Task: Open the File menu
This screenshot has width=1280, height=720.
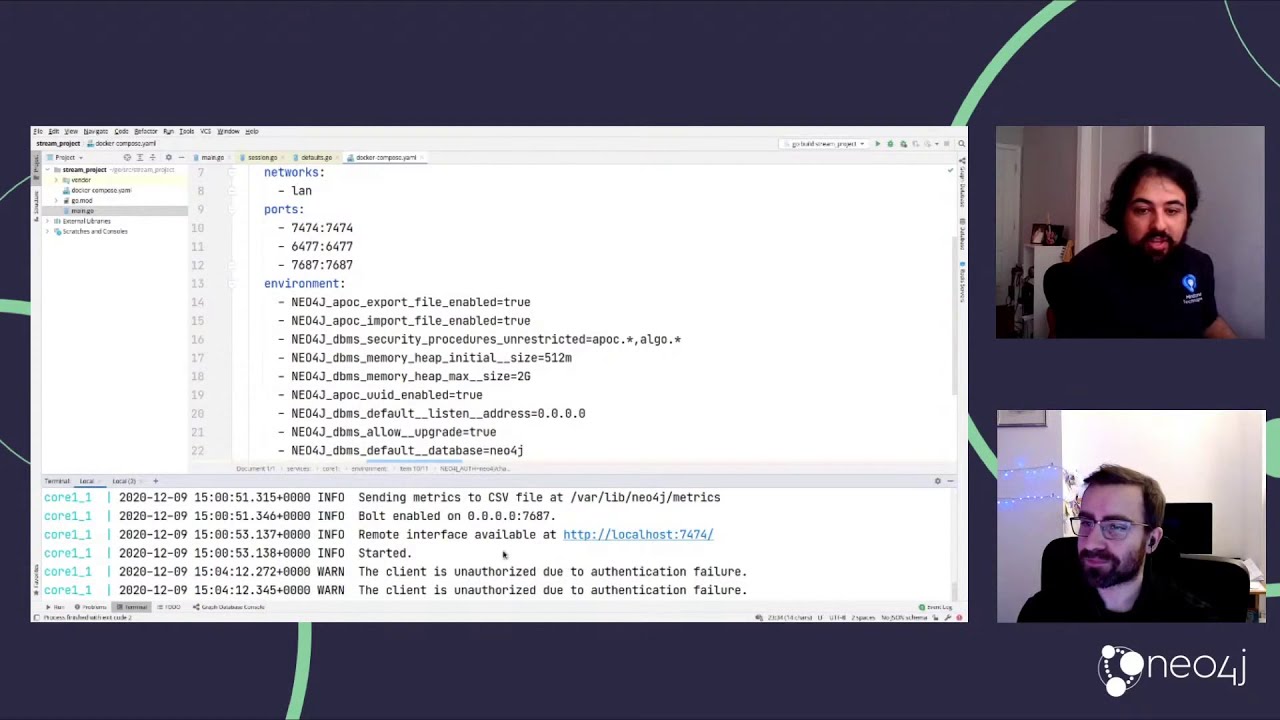Action: pyautogui.click(x=38, y=131)
